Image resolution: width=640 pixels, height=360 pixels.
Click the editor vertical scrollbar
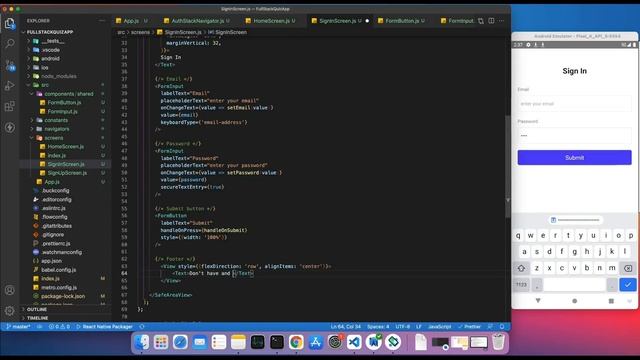point(508,167)
